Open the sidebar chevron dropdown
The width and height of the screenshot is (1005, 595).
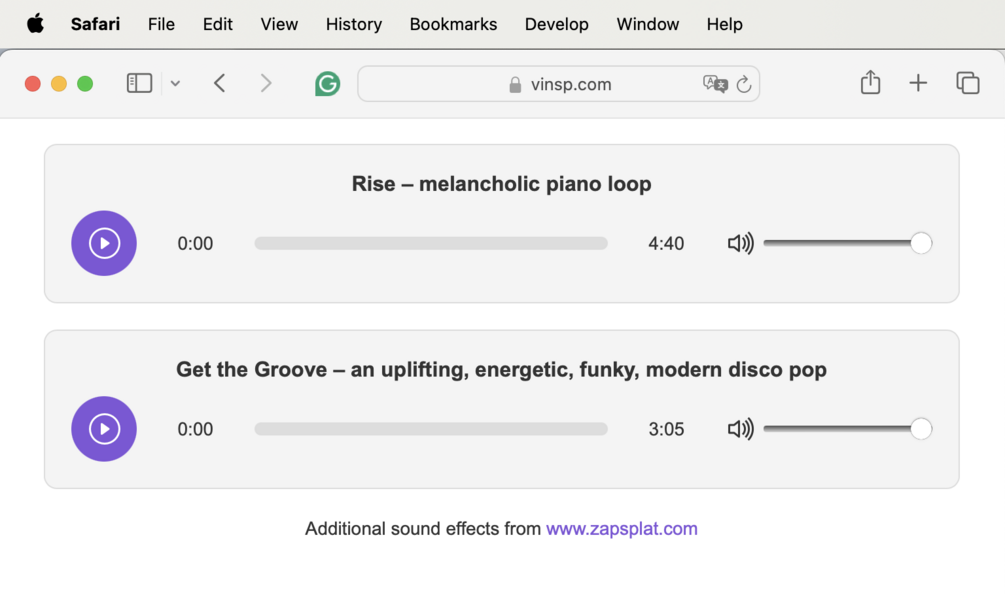coord(175,83)
